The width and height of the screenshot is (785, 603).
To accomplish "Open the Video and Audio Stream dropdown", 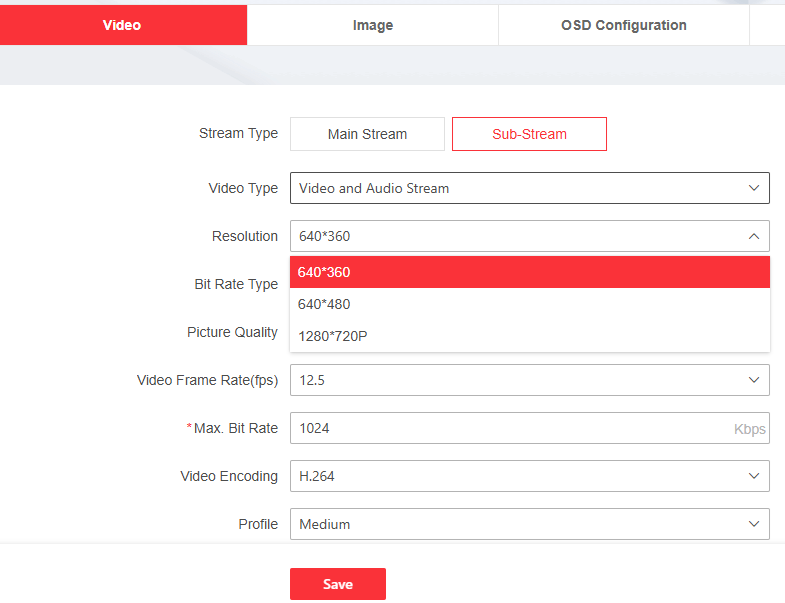I will [510, 188].
